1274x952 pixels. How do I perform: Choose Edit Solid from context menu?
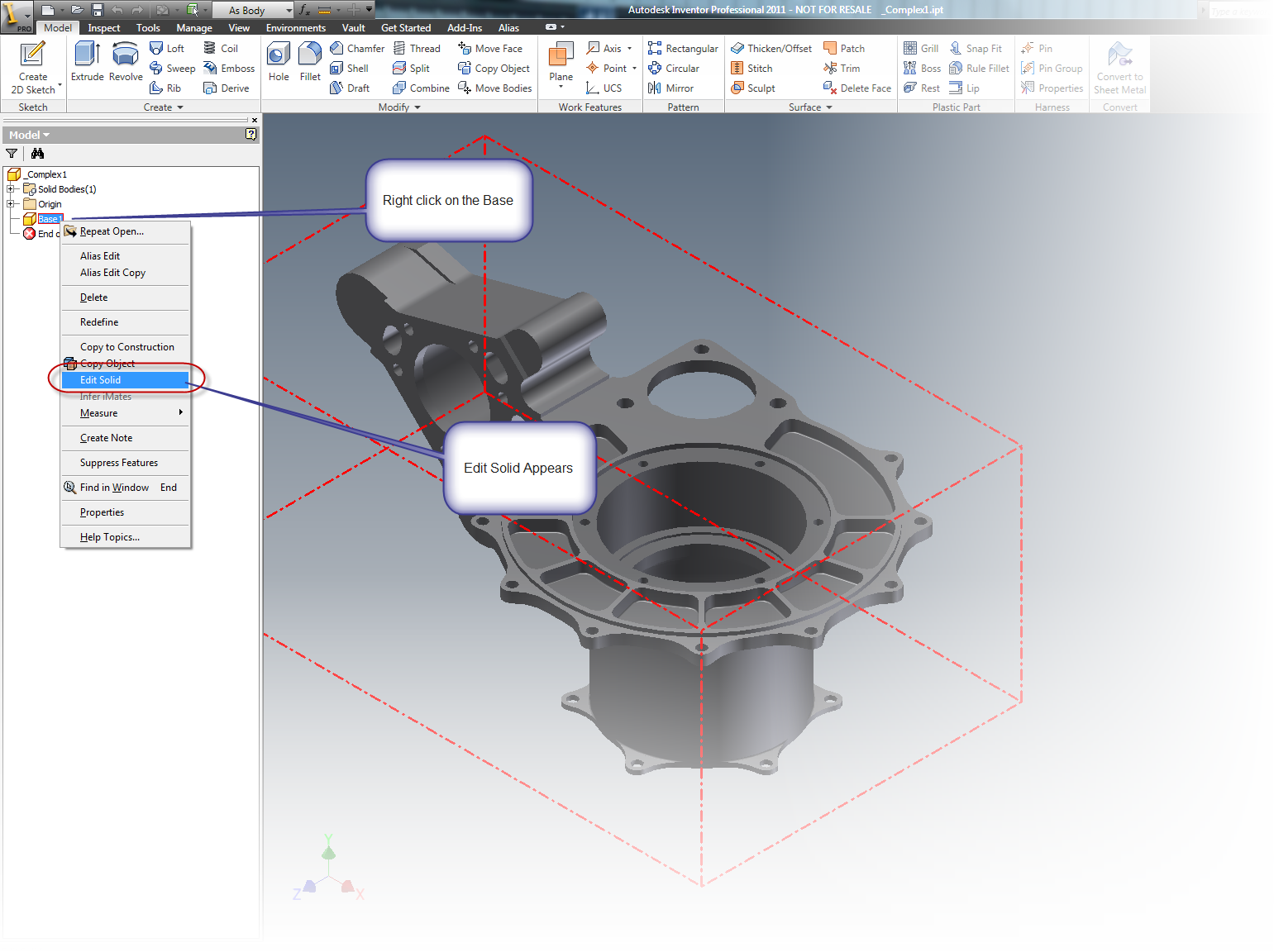click(126, 380)
